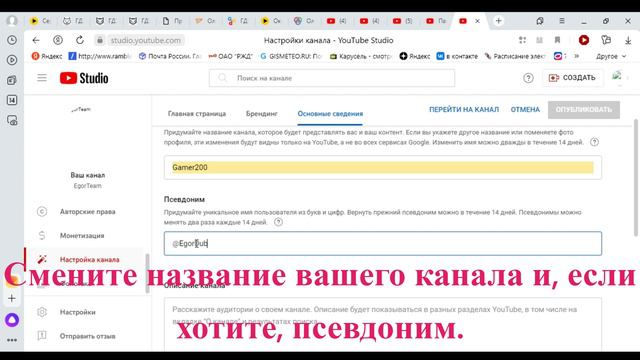The height and width of the screenshot is (360, 640).
Task: Click the channel description text area
Action: click(382, 325)
